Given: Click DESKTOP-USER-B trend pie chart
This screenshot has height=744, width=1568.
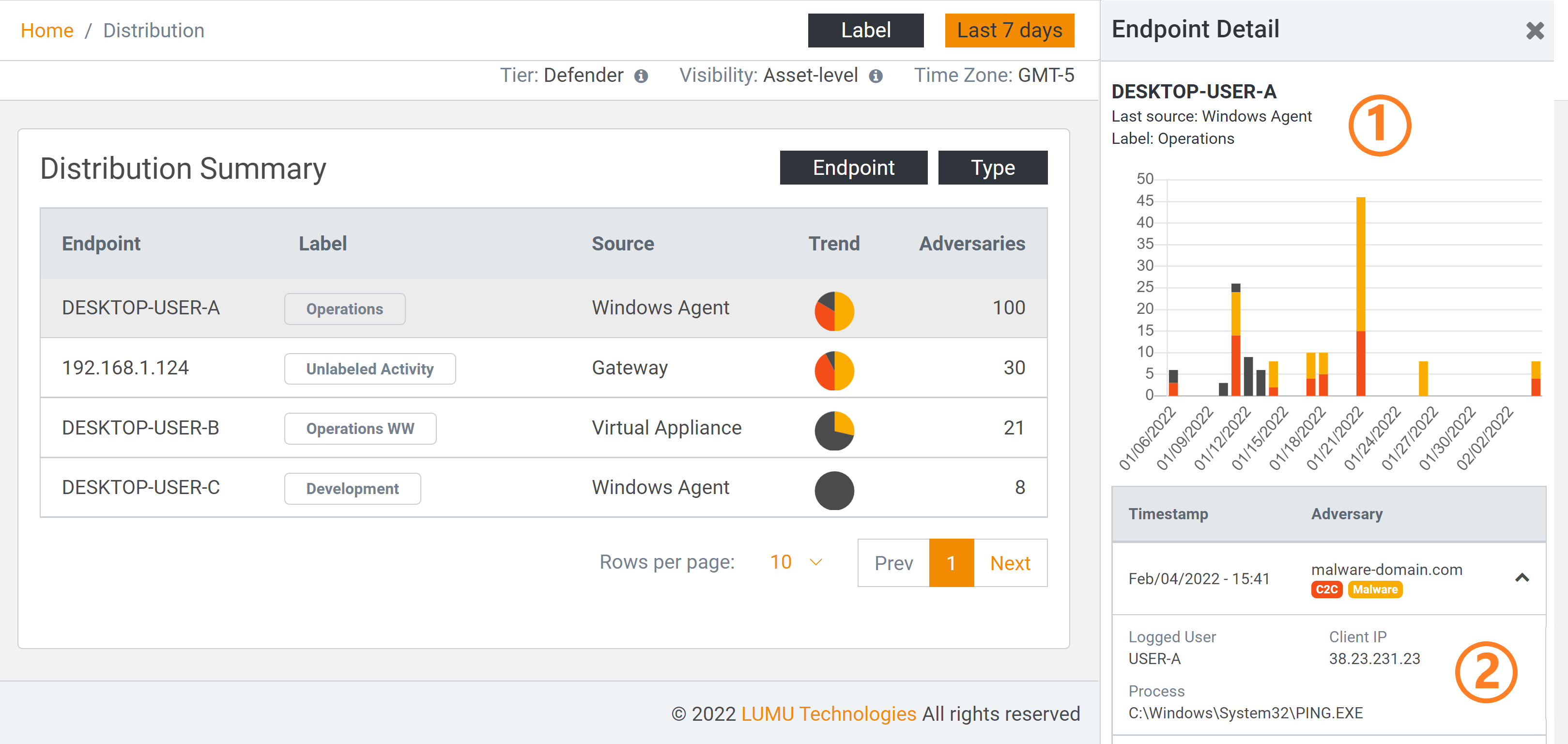Looking at the screenshot, I should (x=834, y=431).
